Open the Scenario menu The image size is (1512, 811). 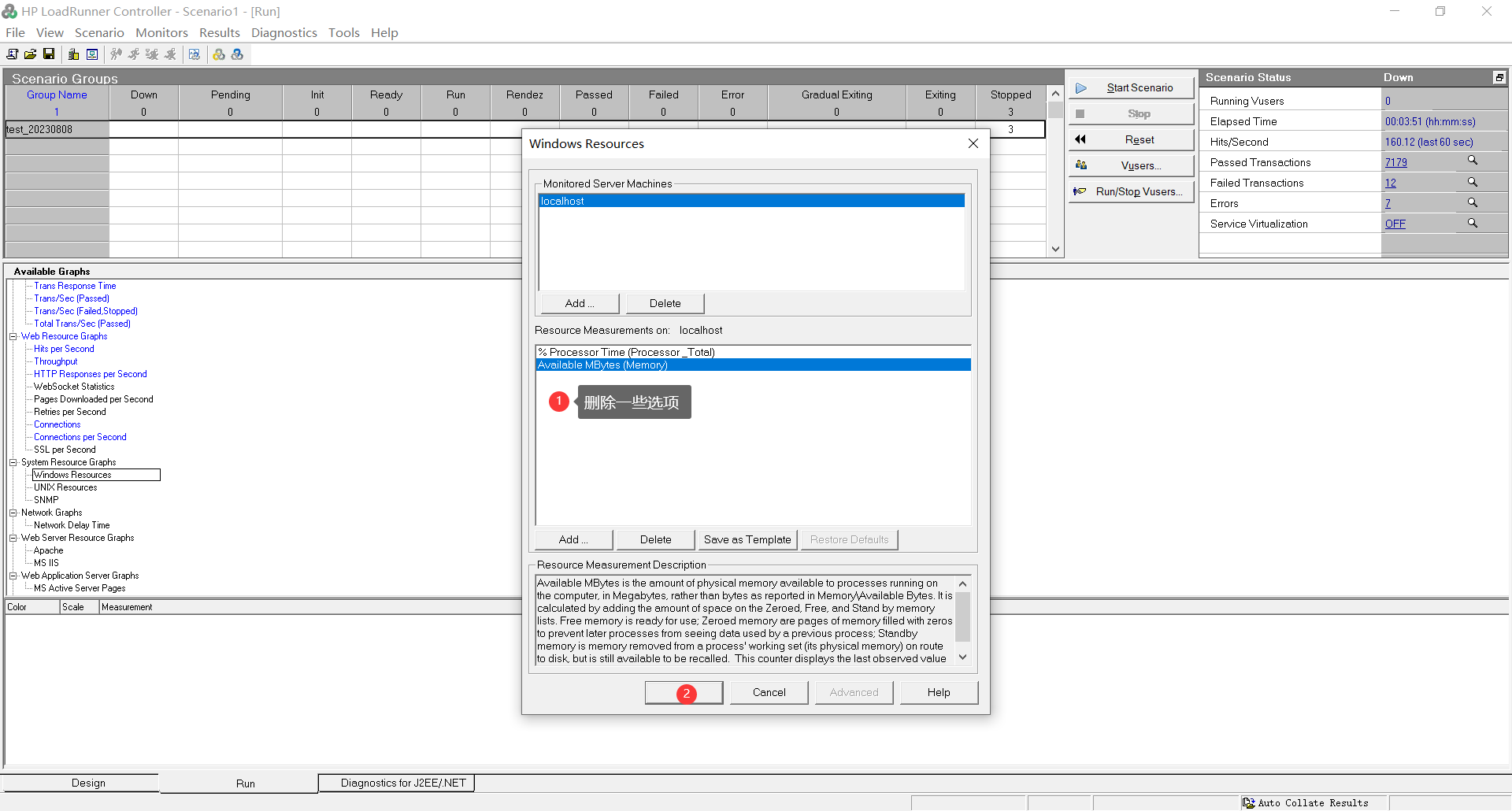[x=99, y=32]
